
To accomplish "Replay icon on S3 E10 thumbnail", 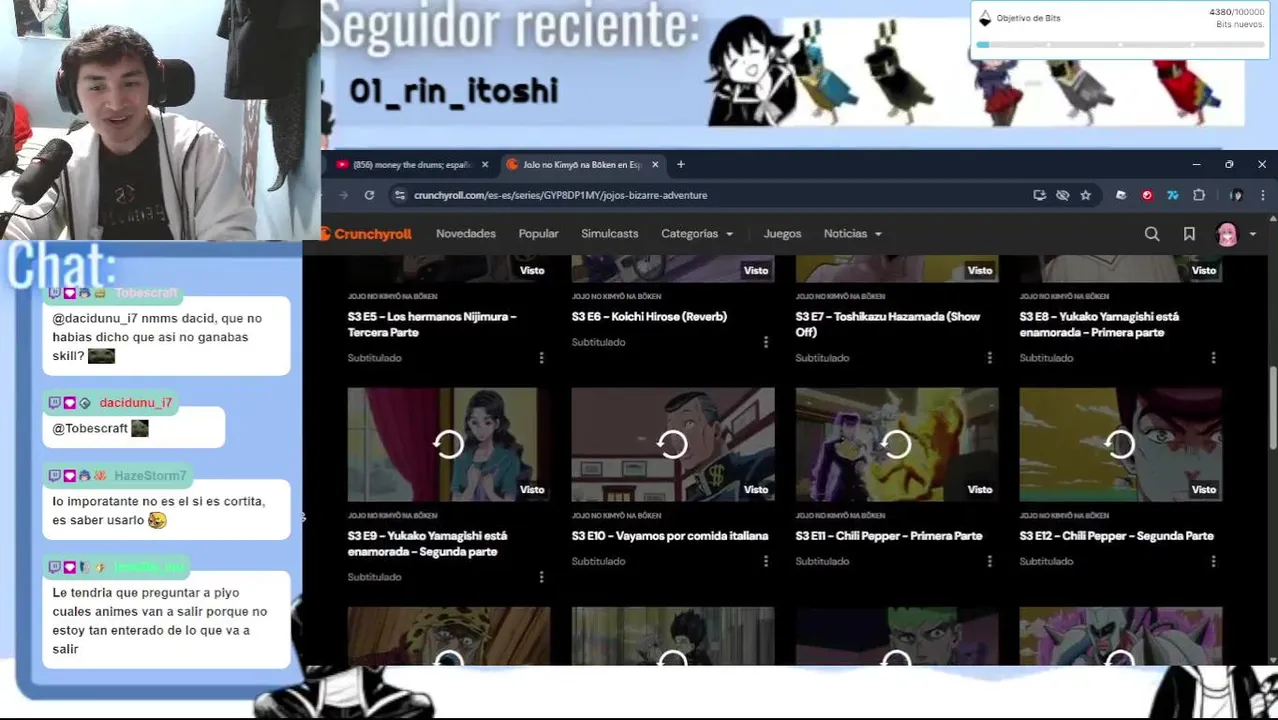I will click(x=672, y=444).
